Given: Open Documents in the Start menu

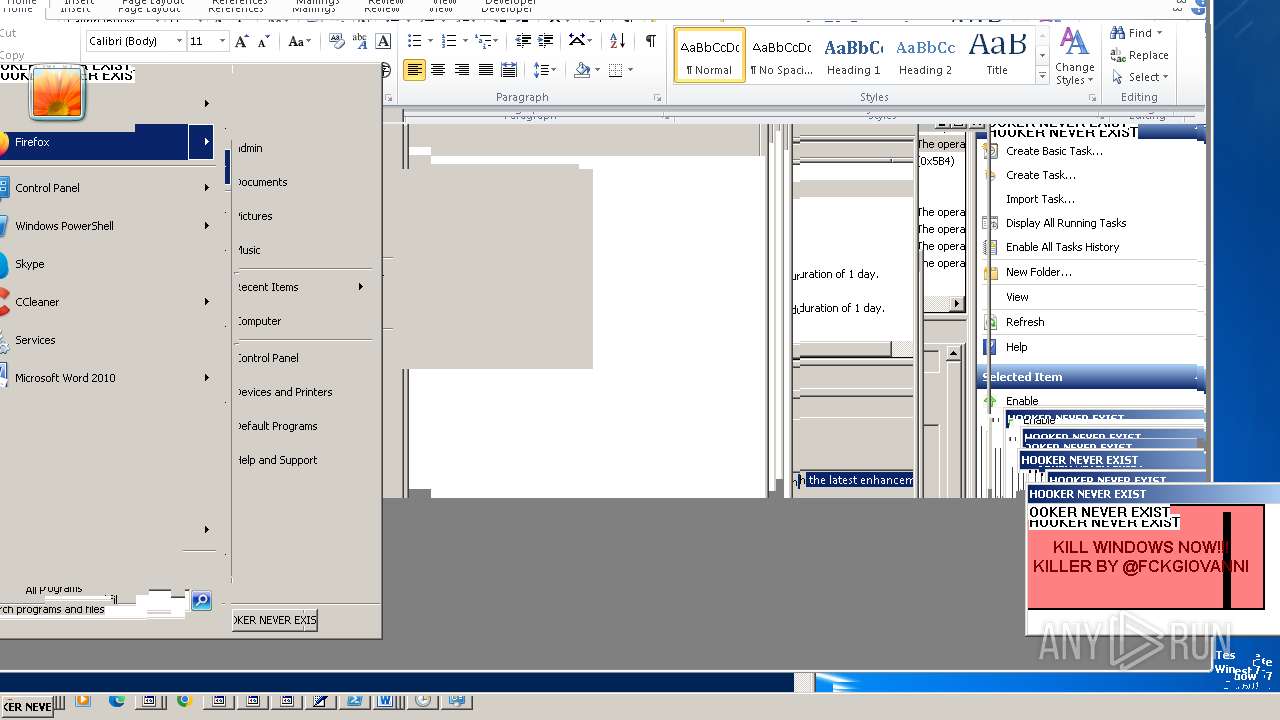Looking at the screenshot, I should pos(262,182).
